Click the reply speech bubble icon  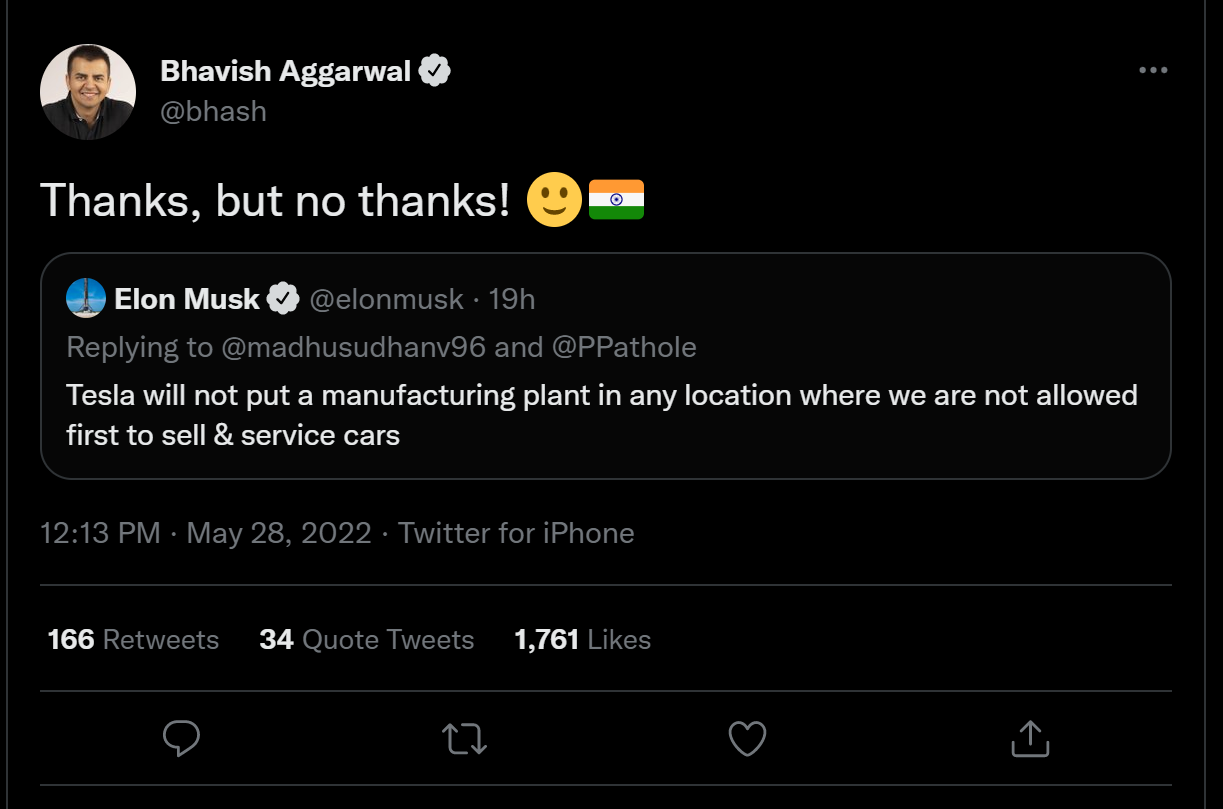tap(181, 739)
